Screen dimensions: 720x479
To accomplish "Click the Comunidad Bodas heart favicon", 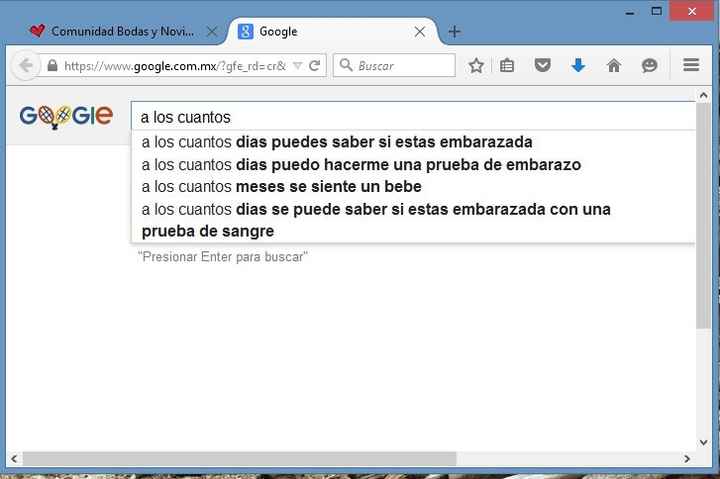I will 37,31.
